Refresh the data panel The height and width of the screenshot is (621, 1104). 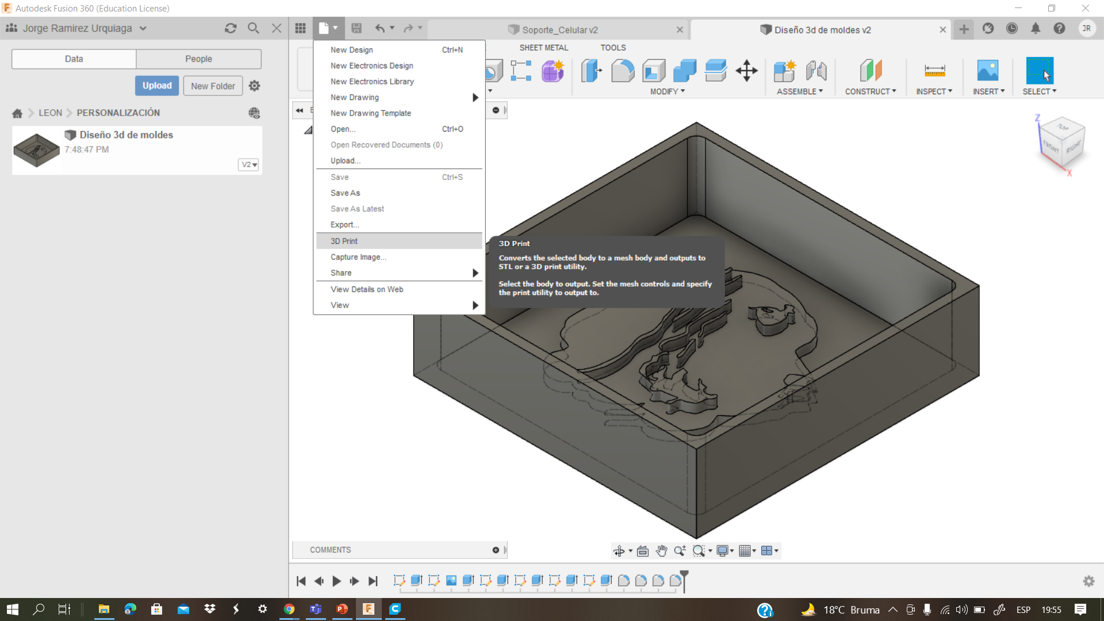pos(230,29)
